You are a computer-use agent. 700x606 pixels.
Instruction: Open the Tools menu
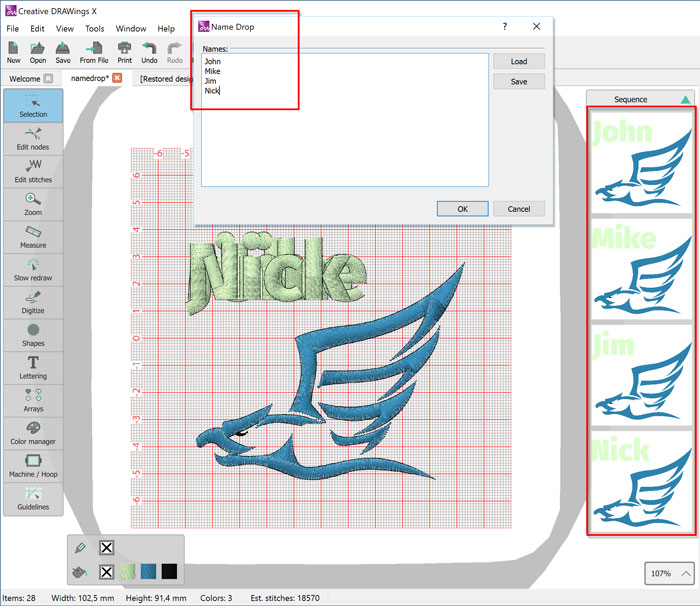94,29
